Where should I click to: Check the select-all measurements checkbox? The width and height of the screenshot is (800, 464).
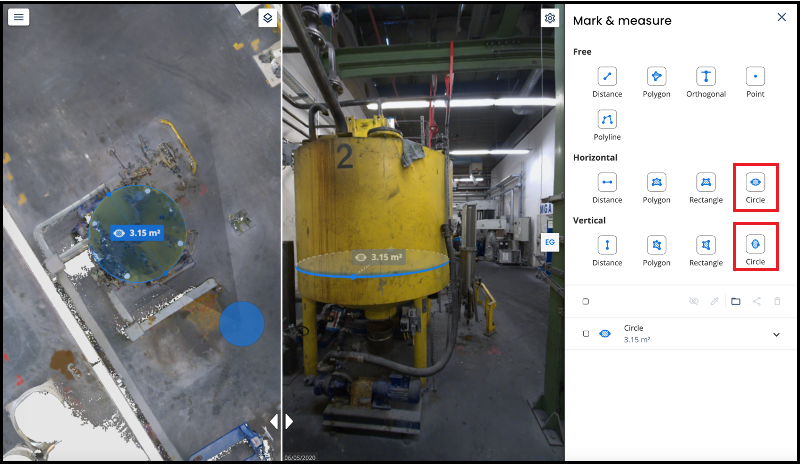(586, 302)
